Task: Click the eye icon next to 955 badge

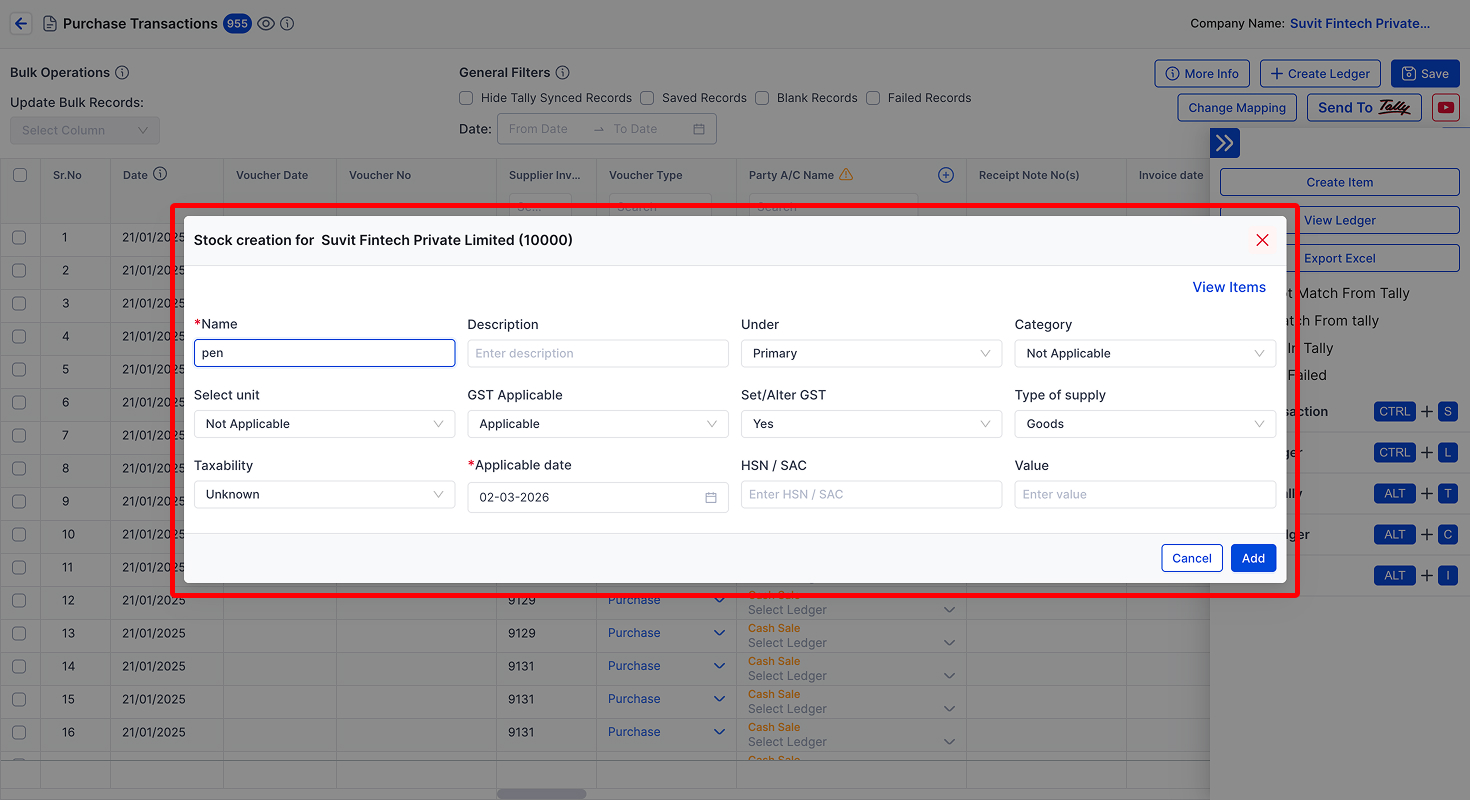Action: [x=266, y=23]
